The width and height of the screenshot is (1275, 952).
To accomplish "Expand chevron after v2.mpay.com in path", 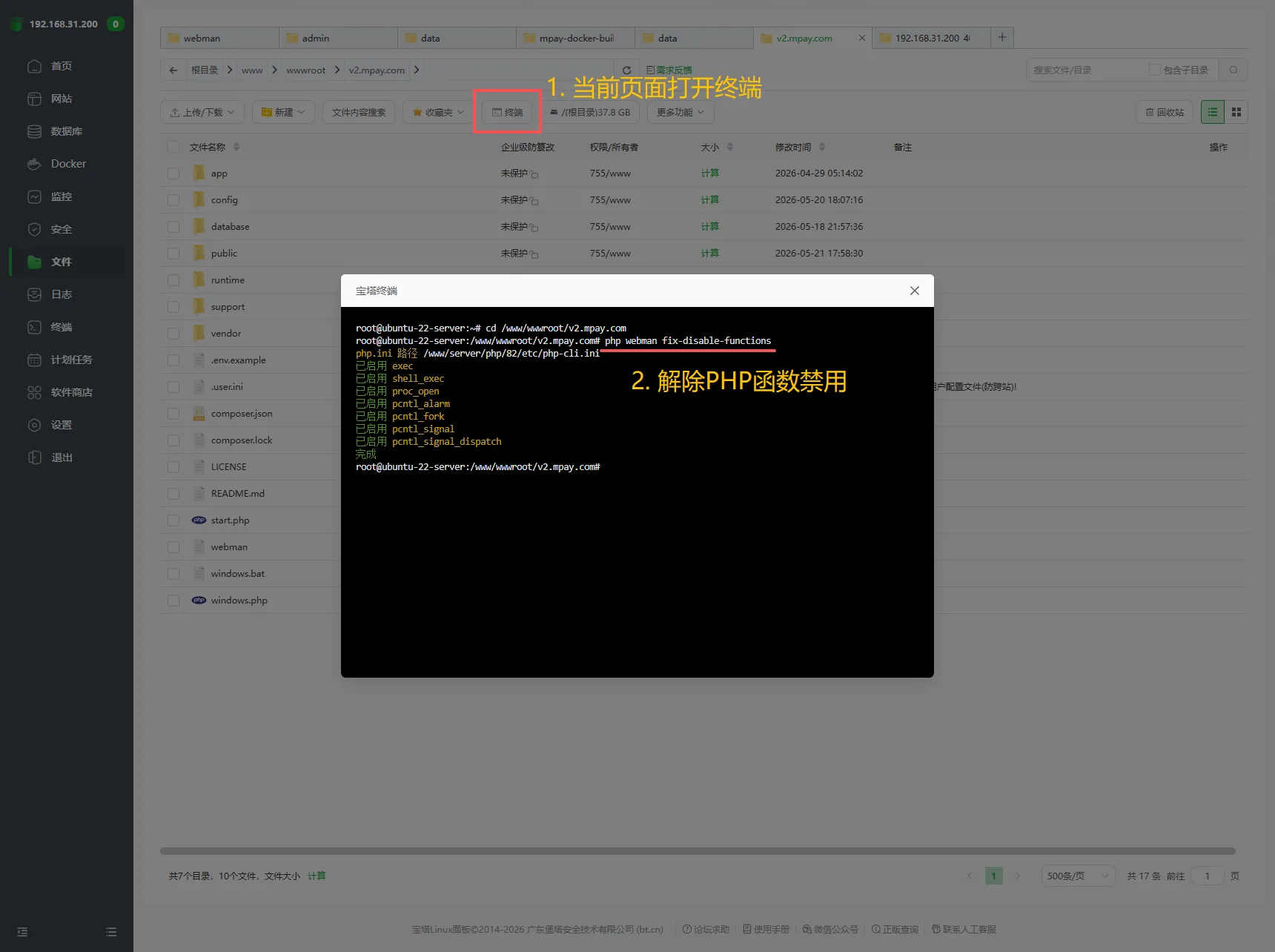I will pos(417,70).
